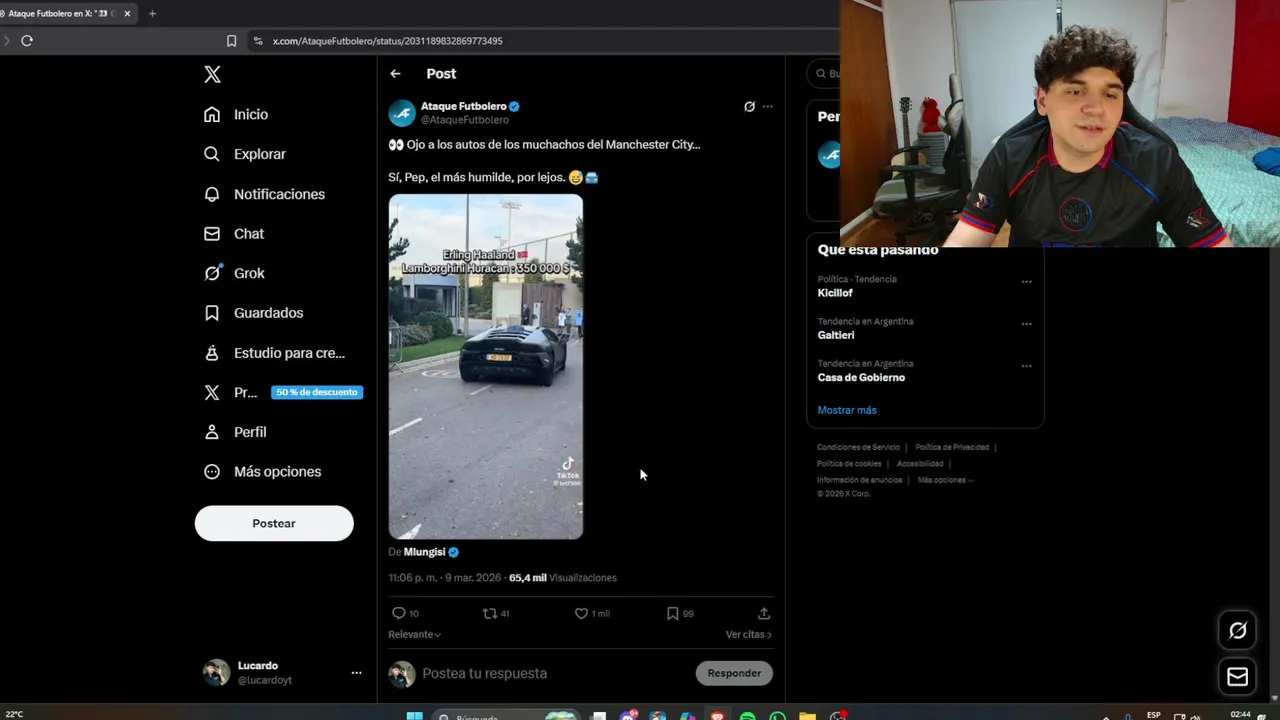
Task: Open Ataque Futbolero profile picture
Action: (x=402, y=112)
